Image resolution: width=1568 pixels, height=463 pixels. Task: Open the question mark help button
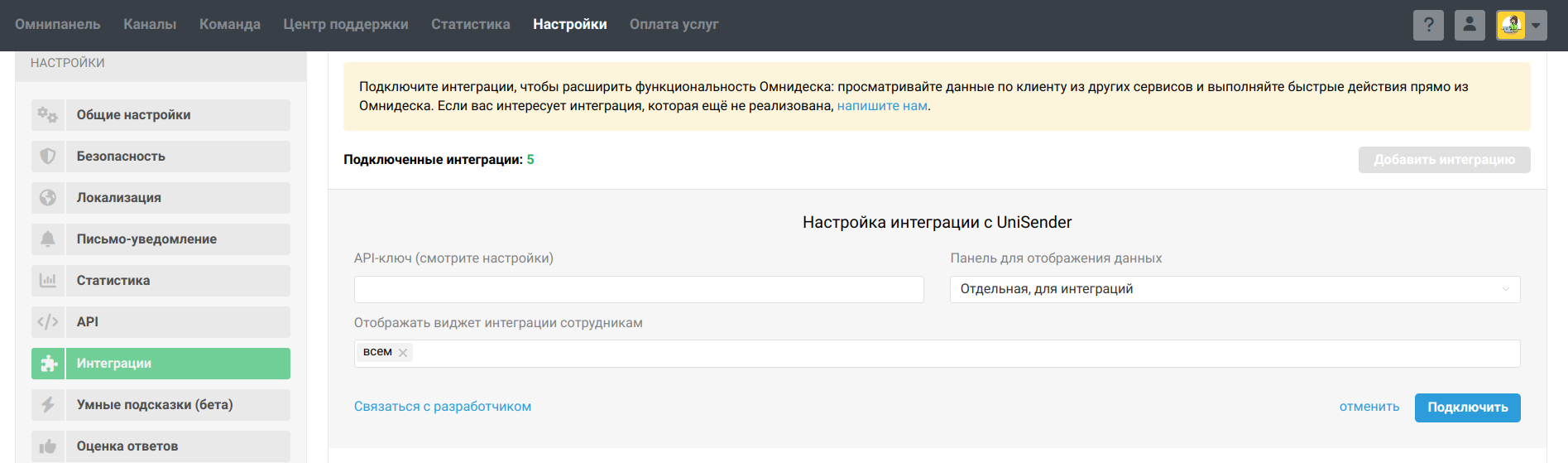click(x=1428, y=25)
